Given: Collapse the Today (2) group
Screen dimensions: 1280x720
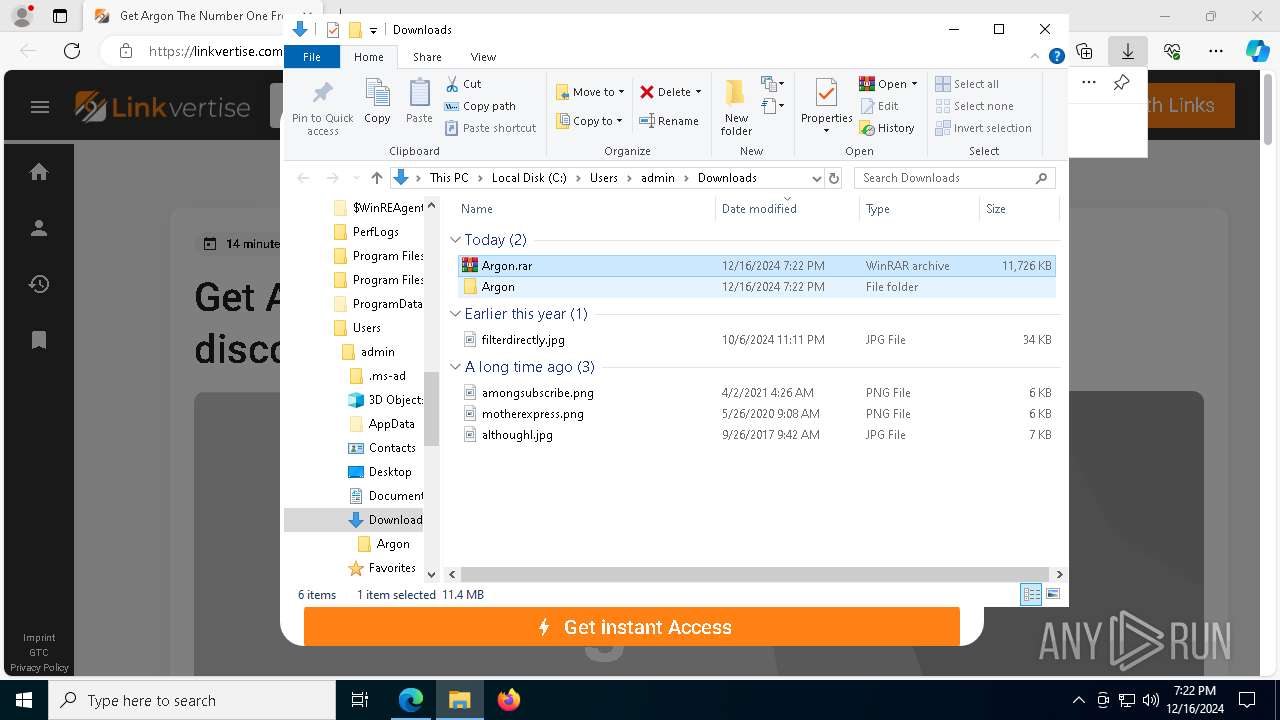Looking at the screenshot, I should coord(455,240).
